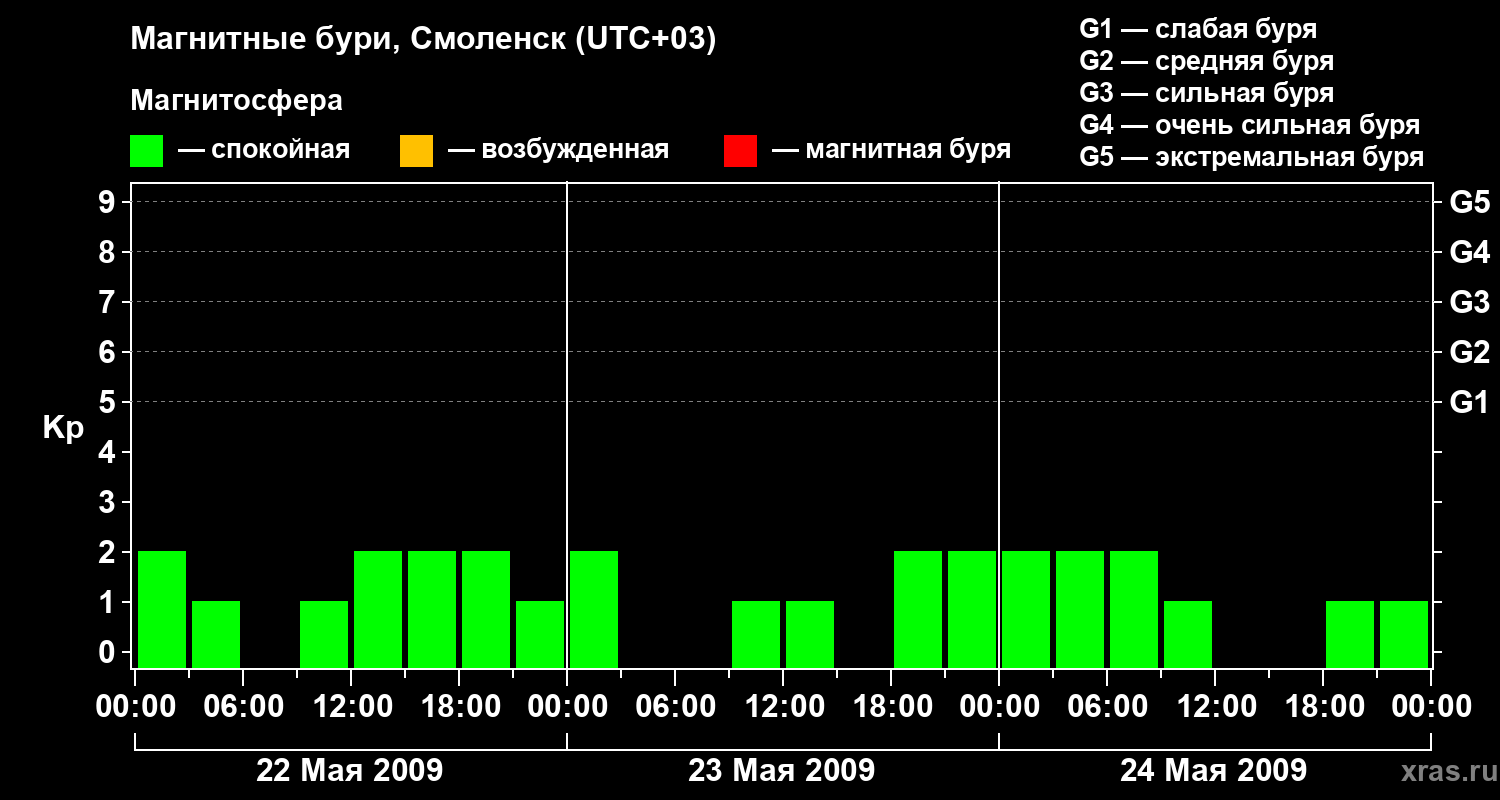
Task: Click the 'G4 — очень сильная буря' legend line
Action: (1250, 125)
